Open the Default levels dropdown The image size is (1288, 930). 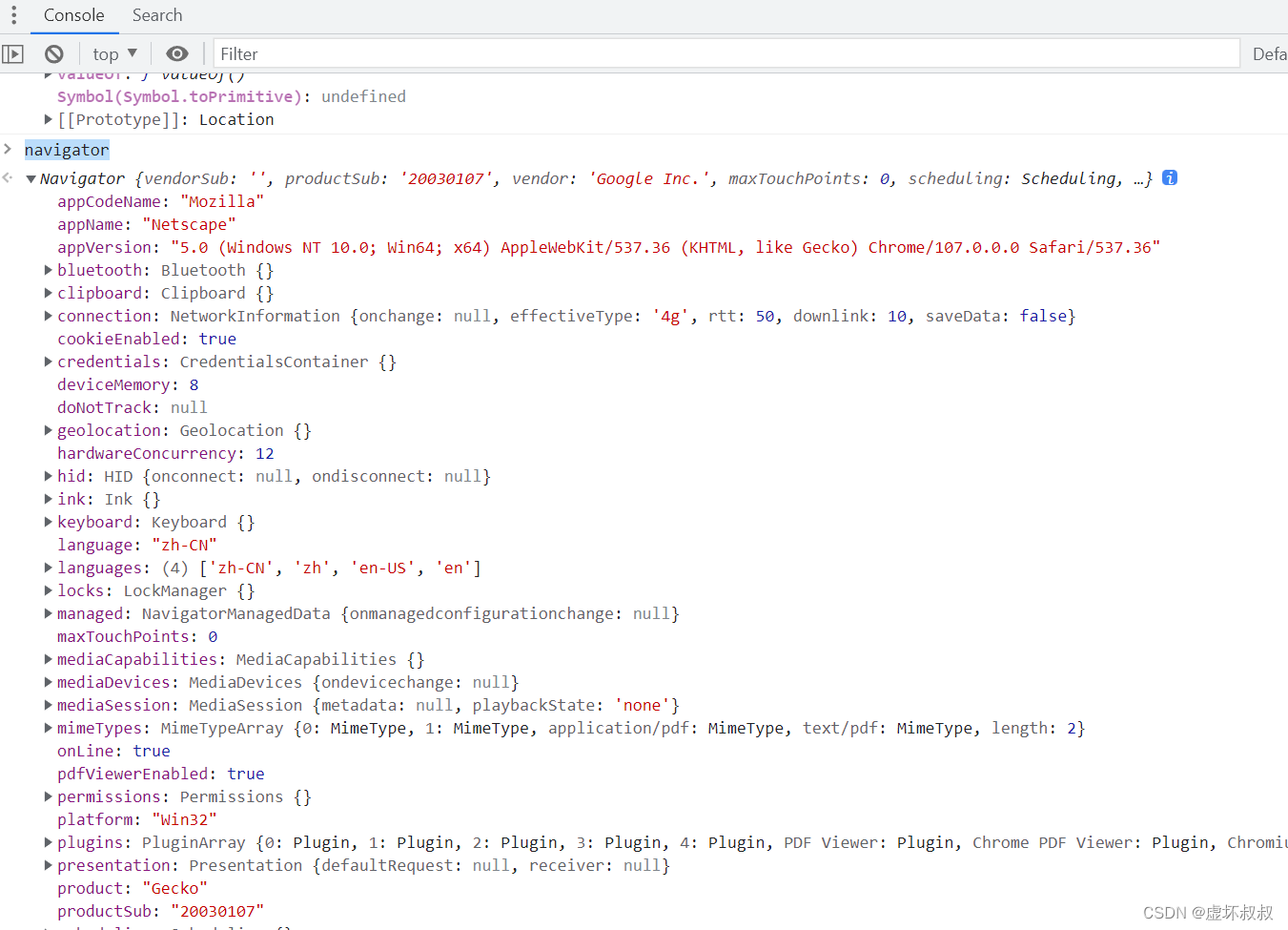(1270, 54)
